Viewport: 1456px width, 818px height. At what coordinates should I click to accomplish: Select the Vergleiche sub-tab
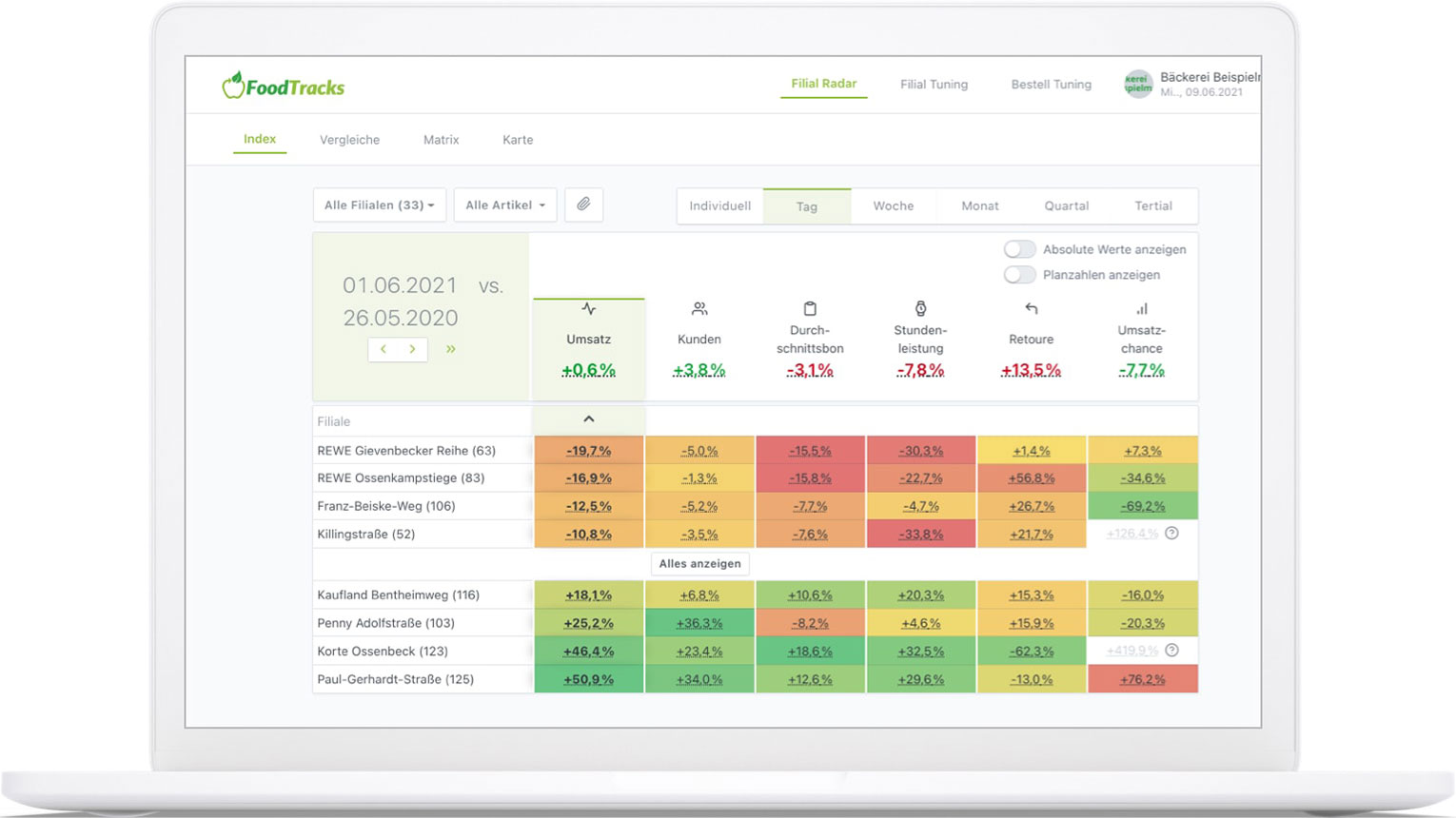tap(349, 140)
